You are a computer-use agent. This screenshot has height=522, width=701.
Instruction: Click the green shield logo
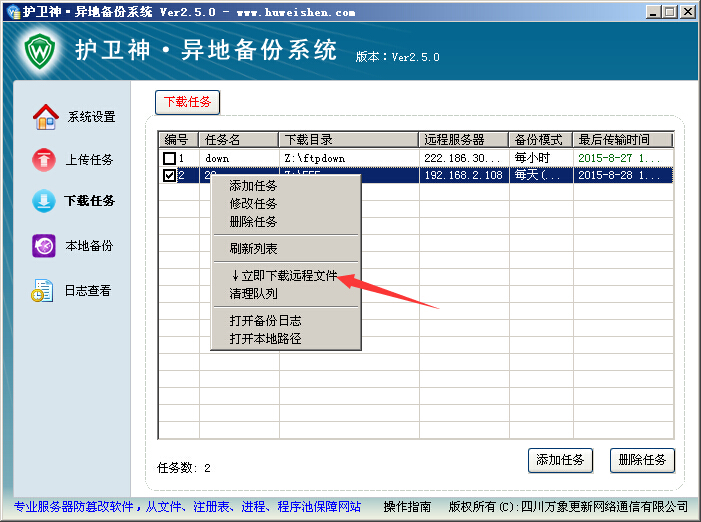40,51
